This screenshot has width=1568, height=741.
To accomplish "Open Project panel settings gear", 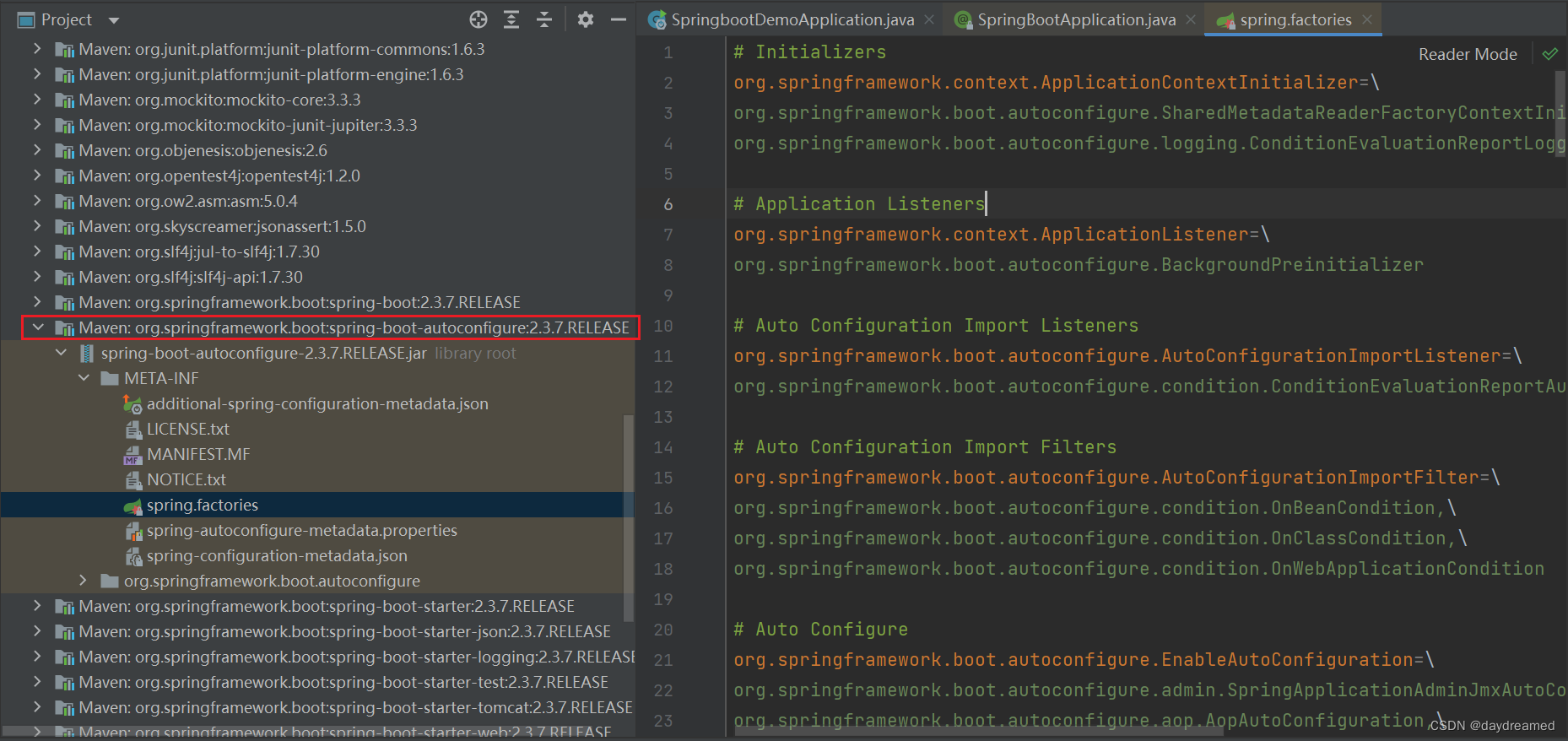I will point(586,19).
